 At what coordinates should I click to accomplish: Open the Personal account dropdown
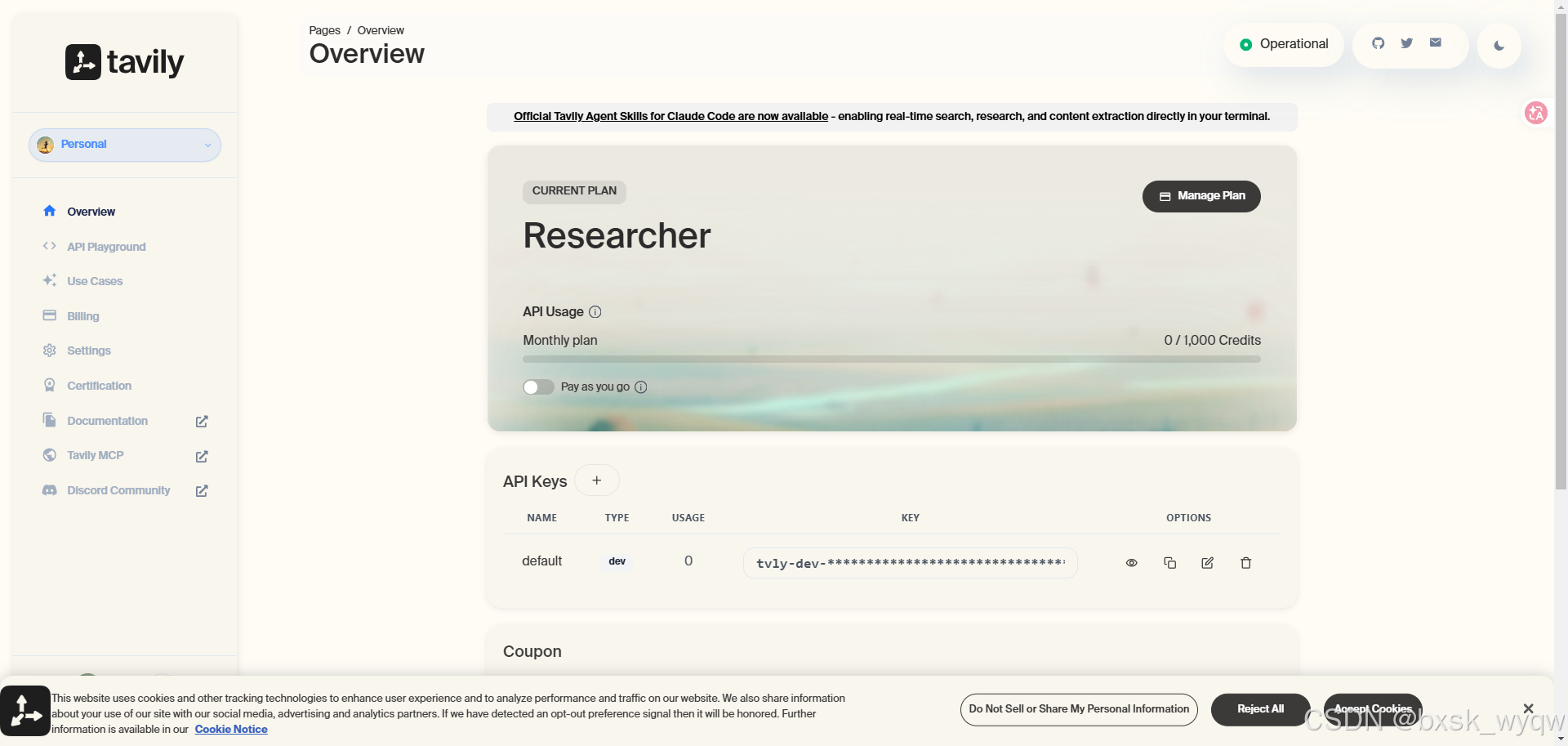[x=125, y=145]
